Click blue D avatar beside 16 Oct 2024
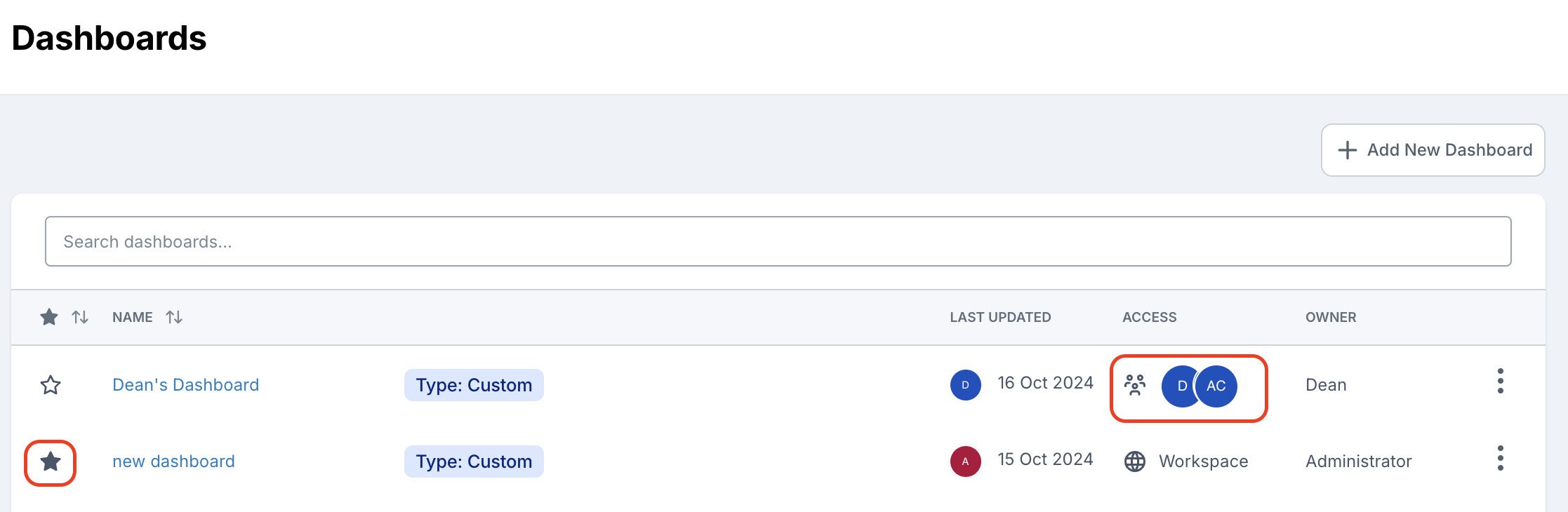1568x512 pixels. pos(965,385)
